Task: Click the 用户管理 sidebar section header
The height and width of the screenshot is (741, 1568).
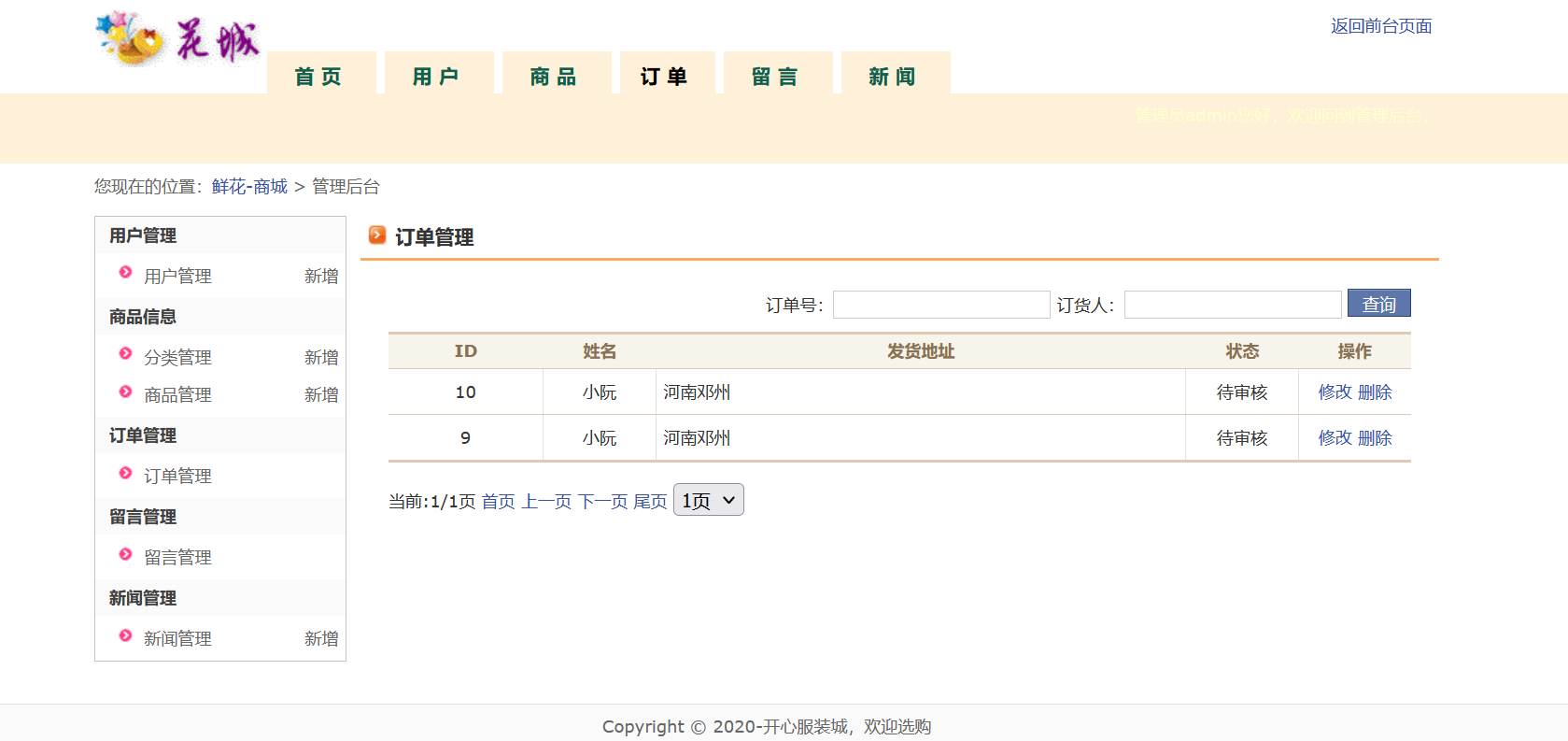Action: coord(143,235)
